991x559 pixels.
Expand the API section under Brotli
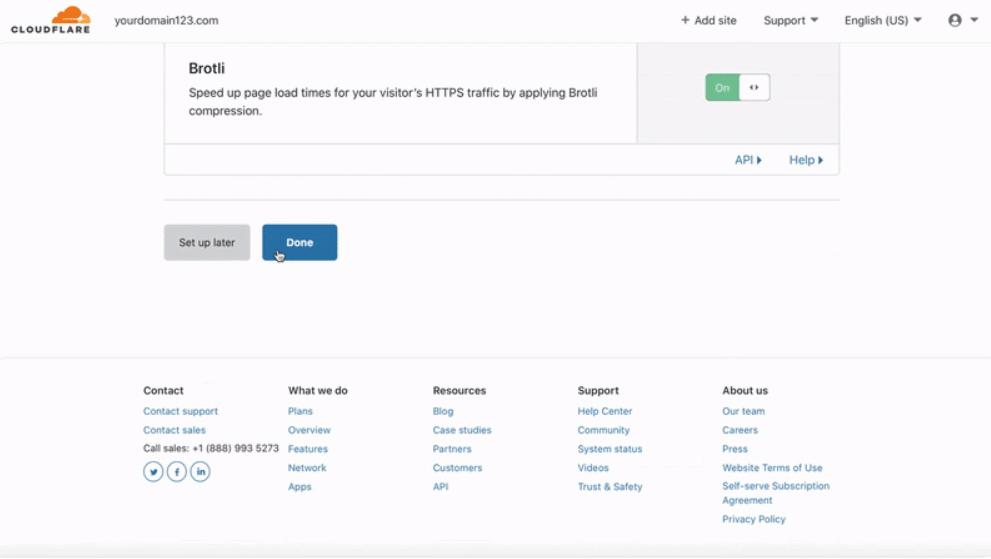[x=747, y=160]
